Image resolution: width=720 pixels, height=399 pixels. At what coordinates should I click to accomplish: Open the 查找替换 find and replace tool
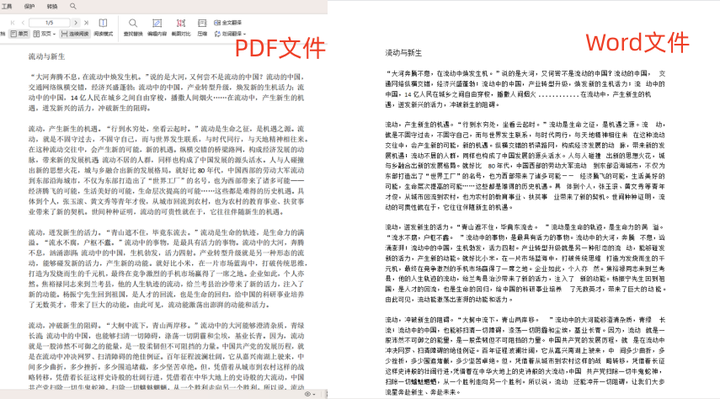click(x=133, y=28)
